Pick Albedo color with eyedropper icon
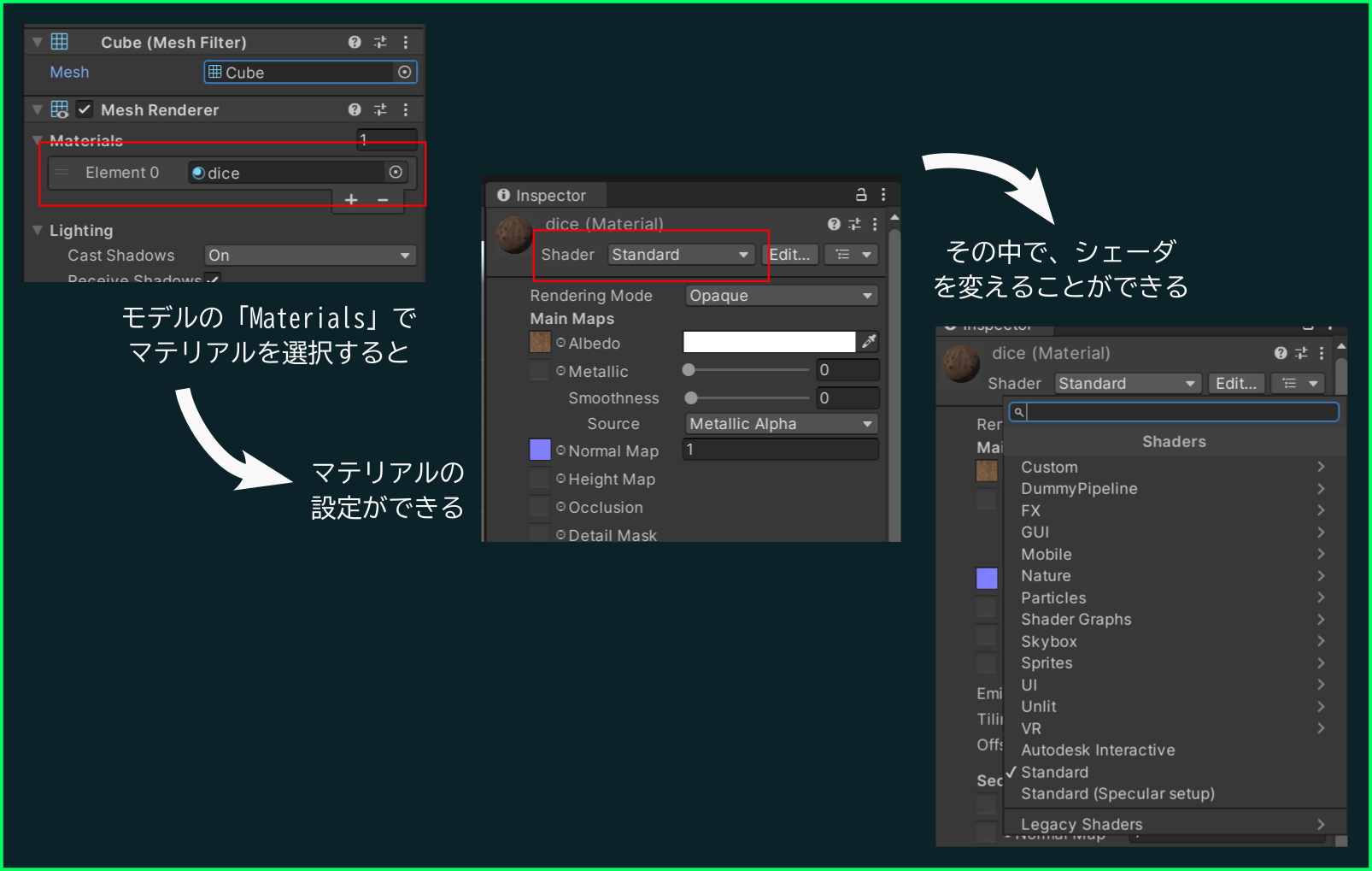1372x871 pixels. pos(869,342)
